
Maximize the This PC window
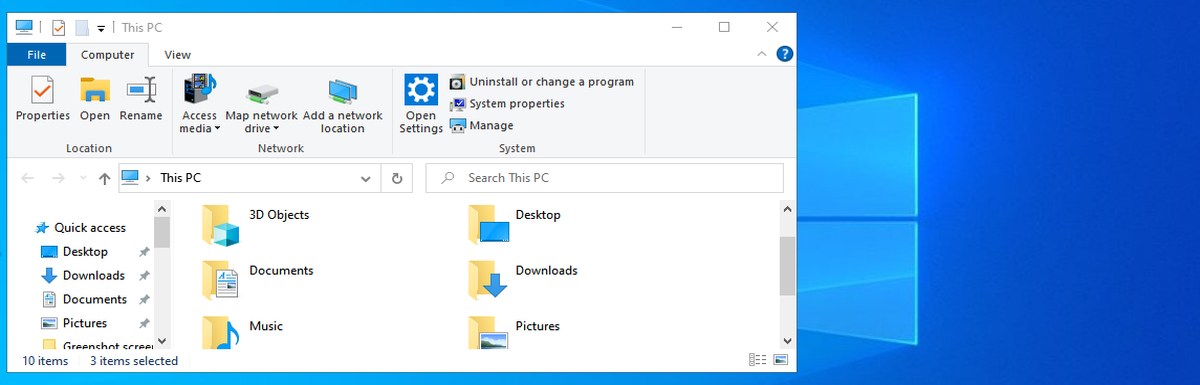pos(724,27)
